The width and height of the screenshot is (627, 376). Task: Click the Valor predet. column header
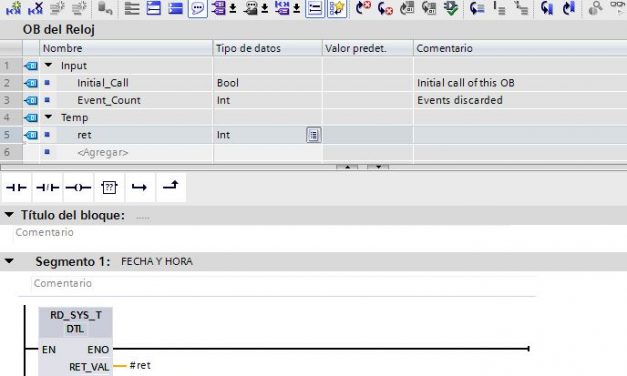(x=367, y=48)
